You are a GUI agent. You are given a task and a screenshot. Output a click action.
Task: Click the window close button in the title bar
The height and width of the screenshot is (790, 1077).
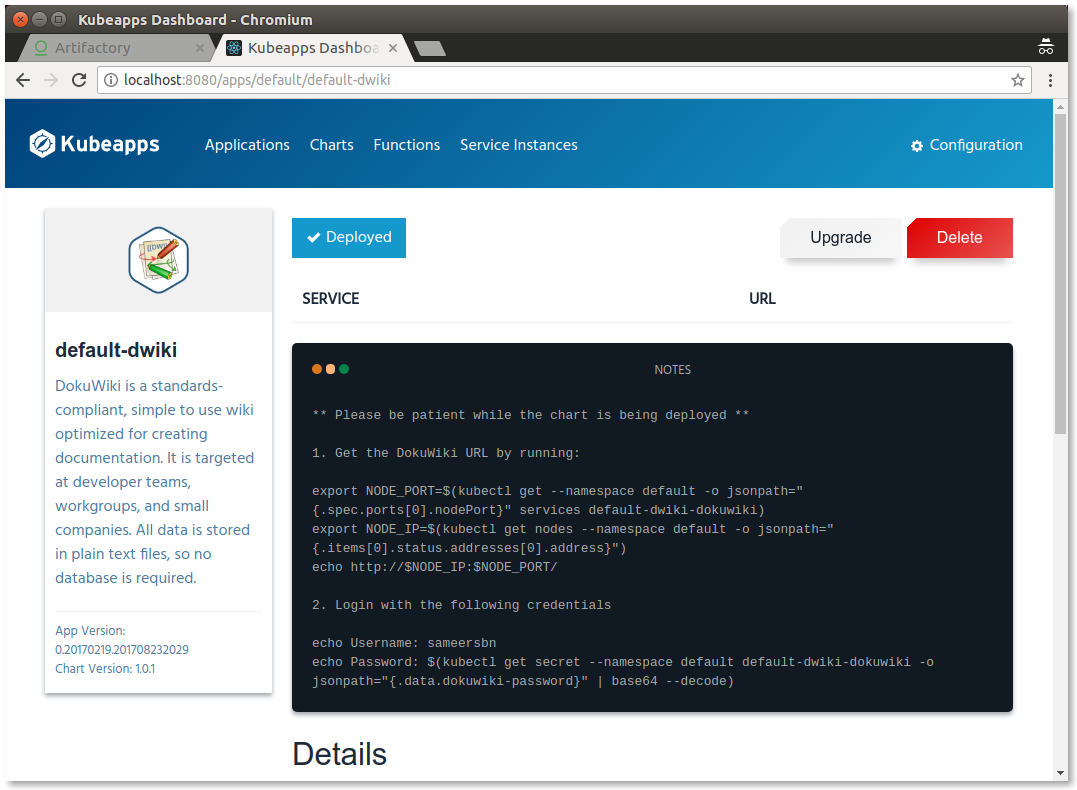coord(20,19)
